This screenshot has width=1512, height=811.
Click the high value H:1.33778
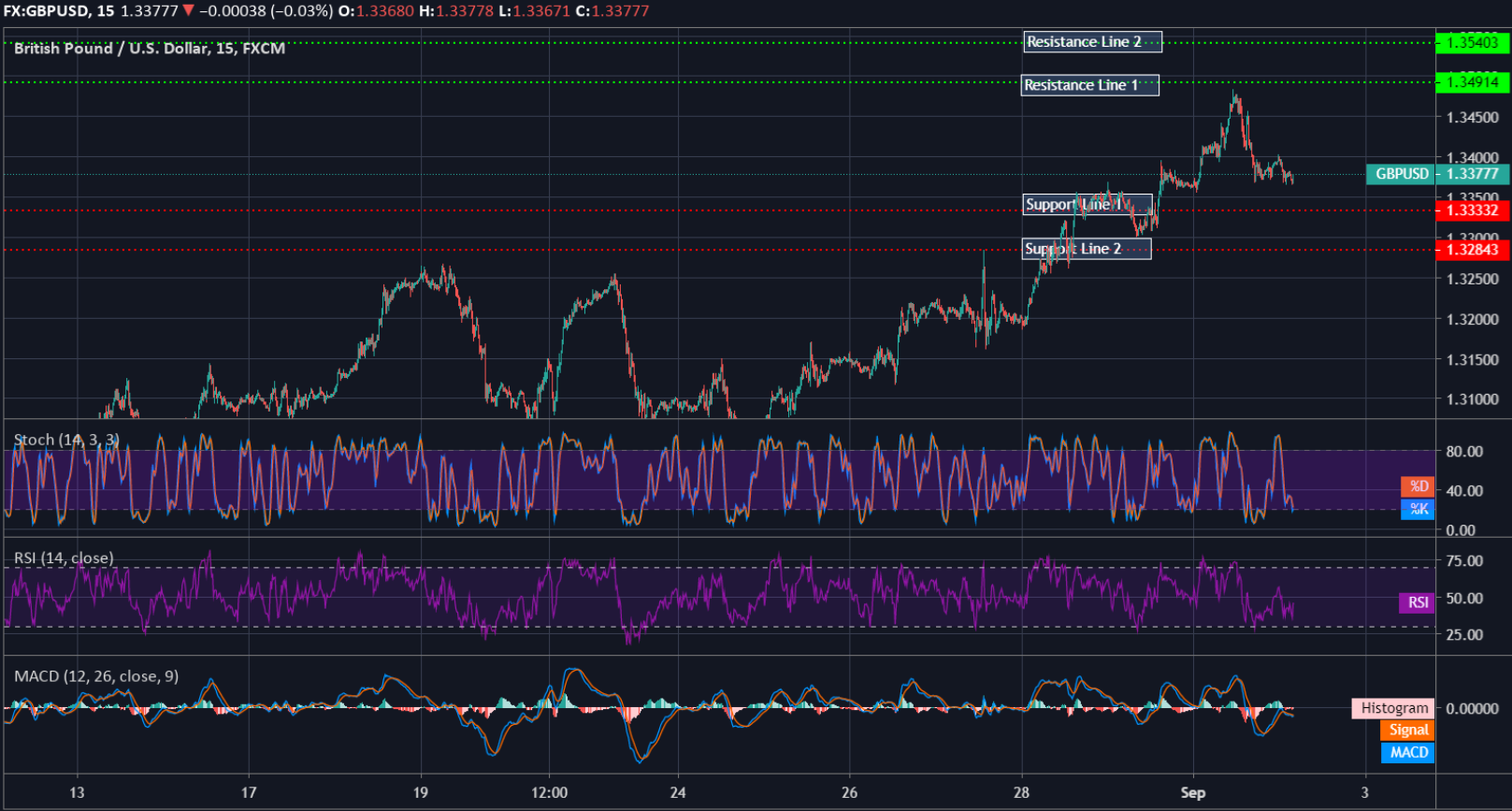[456, 11]
